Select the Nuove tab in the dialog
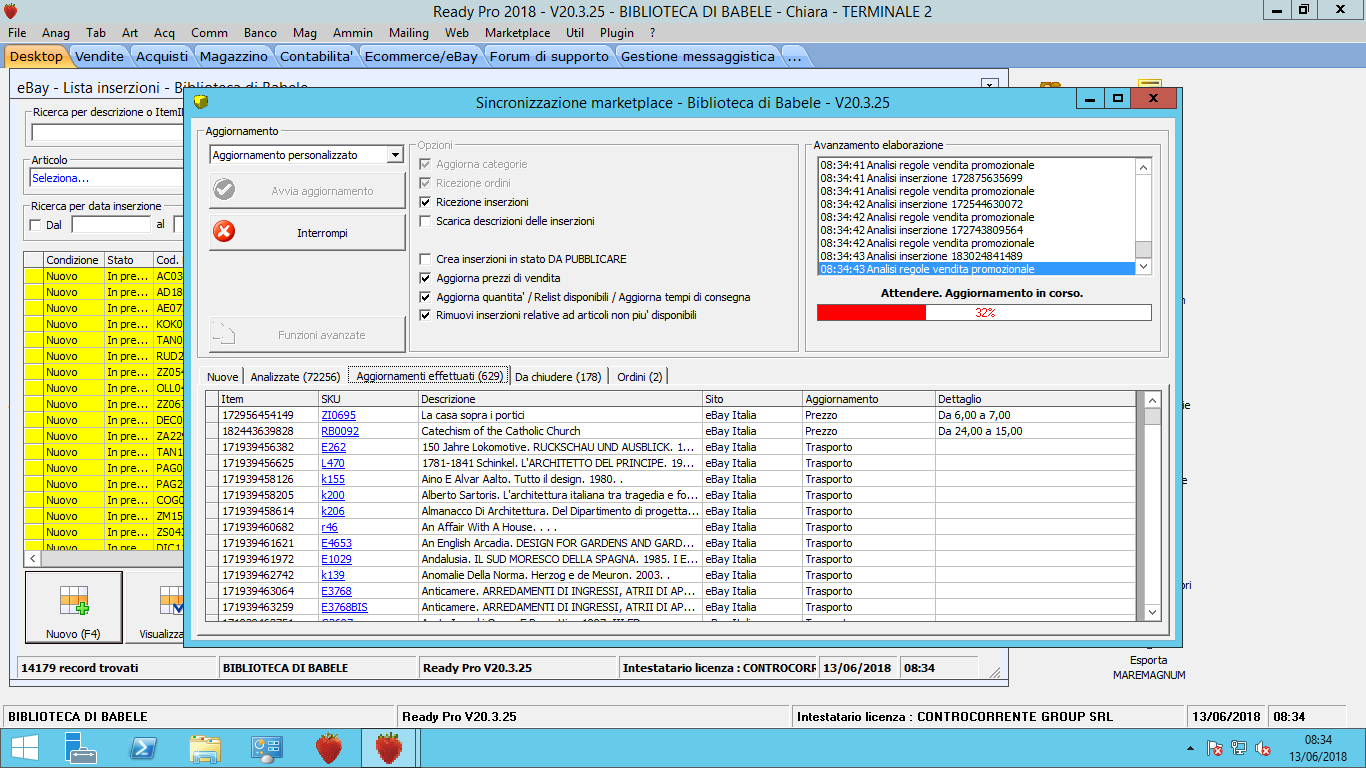The width and height of the screenshot is (1366, 768). pyautogui.click(x=223, y=377)
